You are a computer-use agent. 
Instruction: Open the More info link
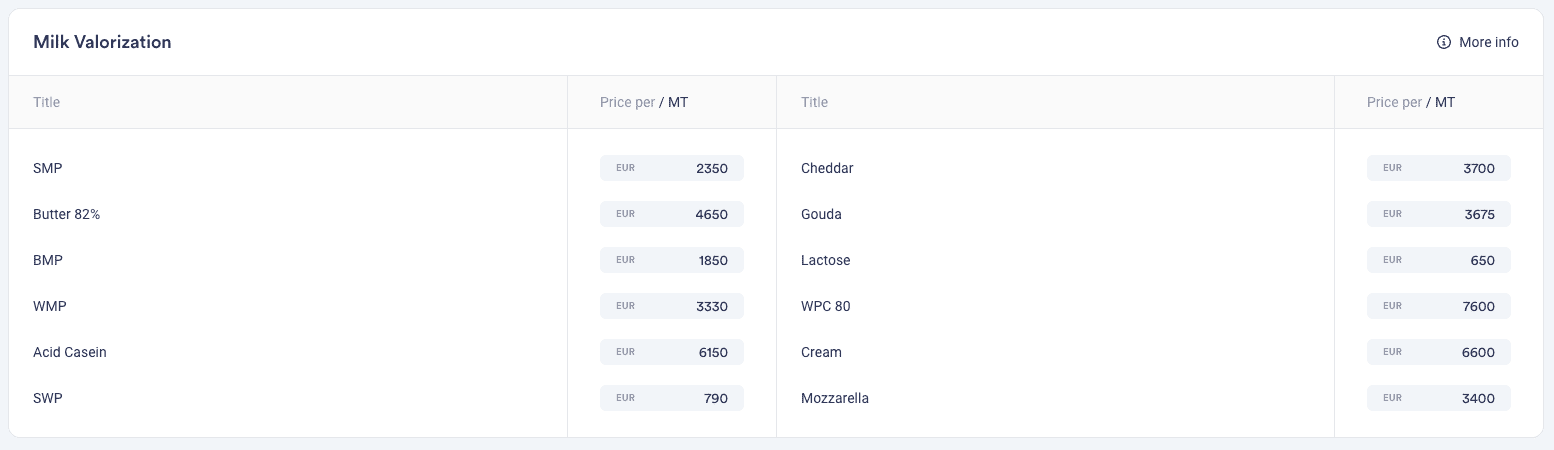tap(1478, 42)
